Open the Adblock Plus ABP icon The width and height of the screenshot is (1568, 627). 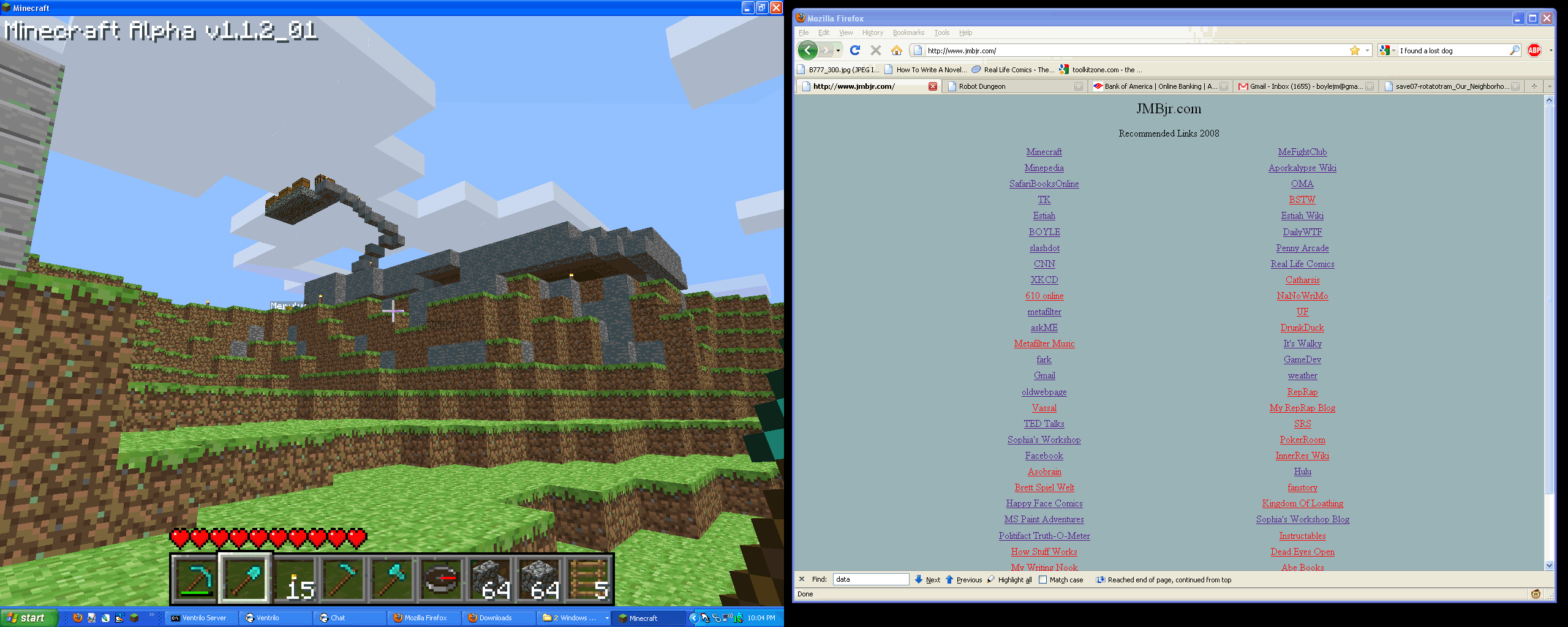coord(1534,50)
